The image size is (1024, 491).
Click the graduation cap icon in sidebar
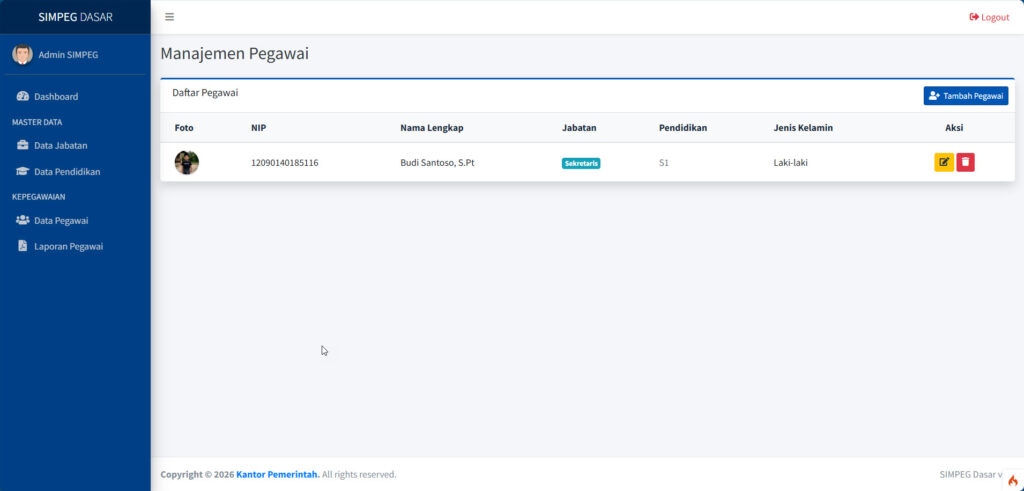23,172
